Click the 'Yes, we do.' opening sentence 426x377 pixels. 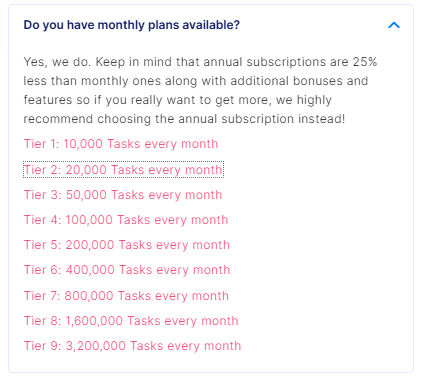(x=57, y=62)
